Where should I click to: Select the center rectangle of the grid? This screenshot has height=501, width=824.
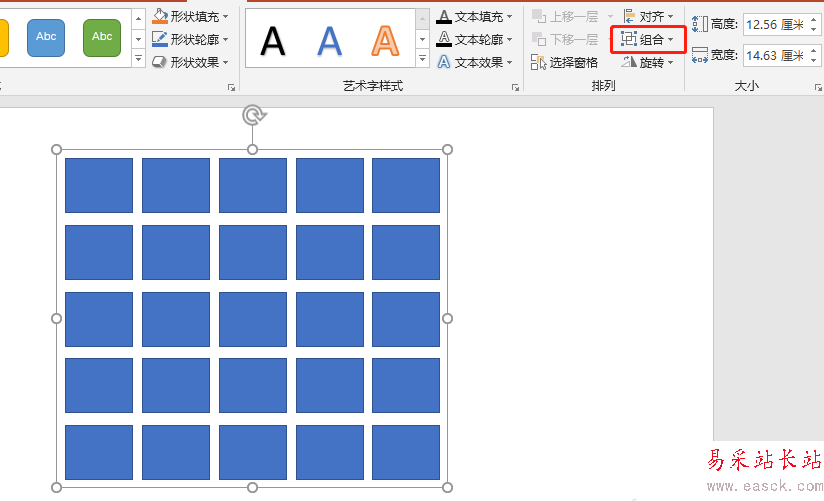click(253, 319)
